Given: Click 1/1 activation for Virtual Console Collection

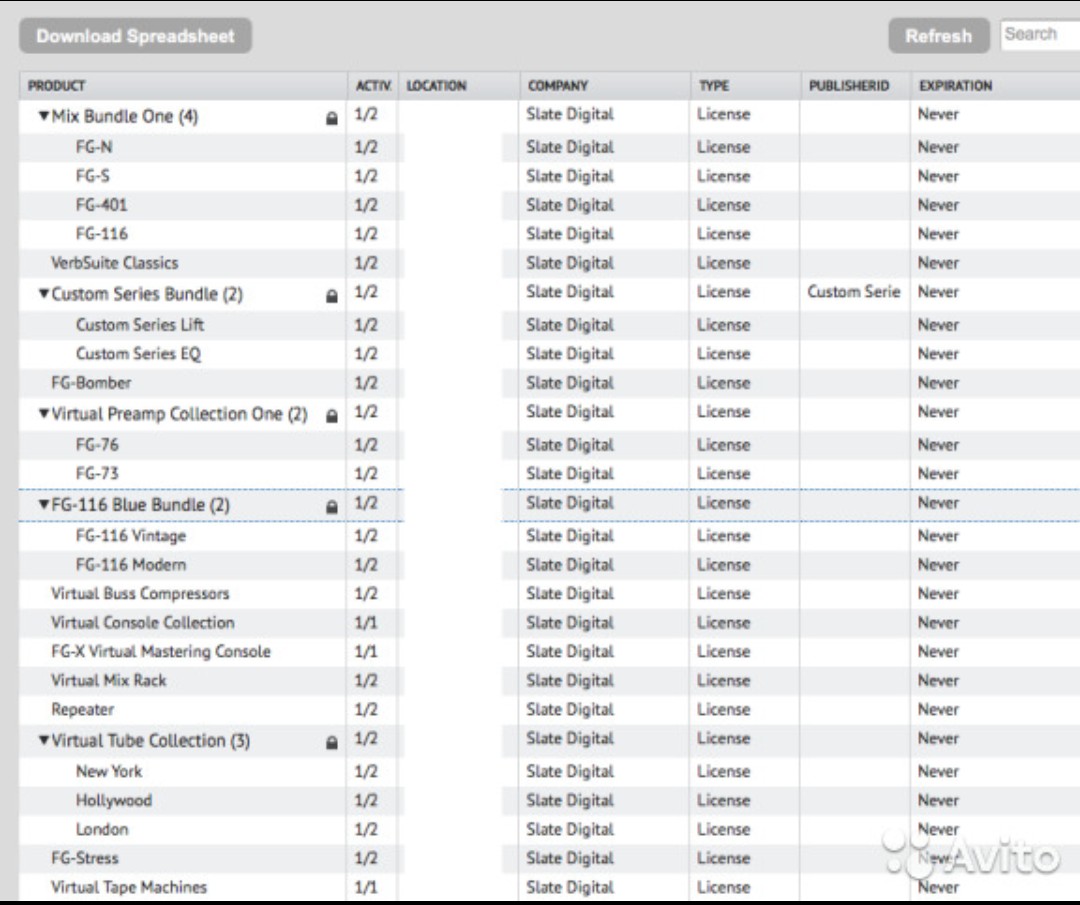Looking at the screenshot, I should pyautogui.click(x=366, y=622).
